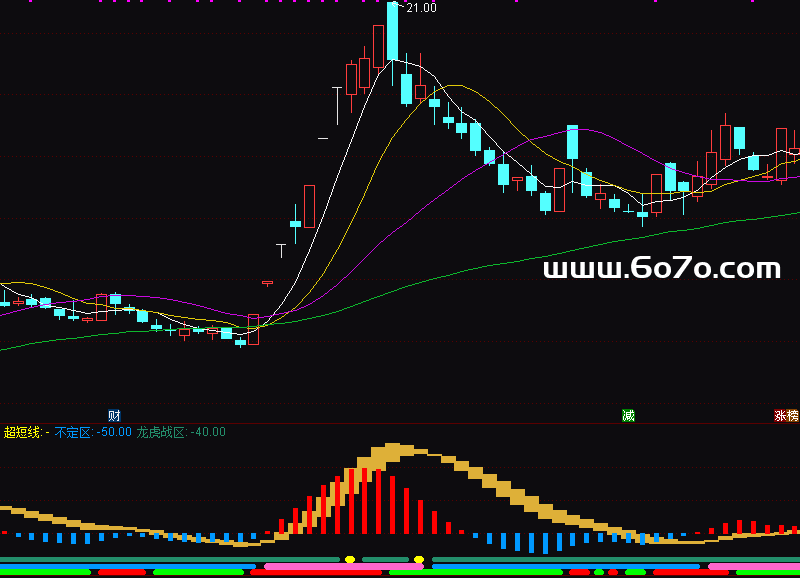
Task: Select the red hollow candle starting the rally
Action: pyautogui.click(x=253, y=329)
